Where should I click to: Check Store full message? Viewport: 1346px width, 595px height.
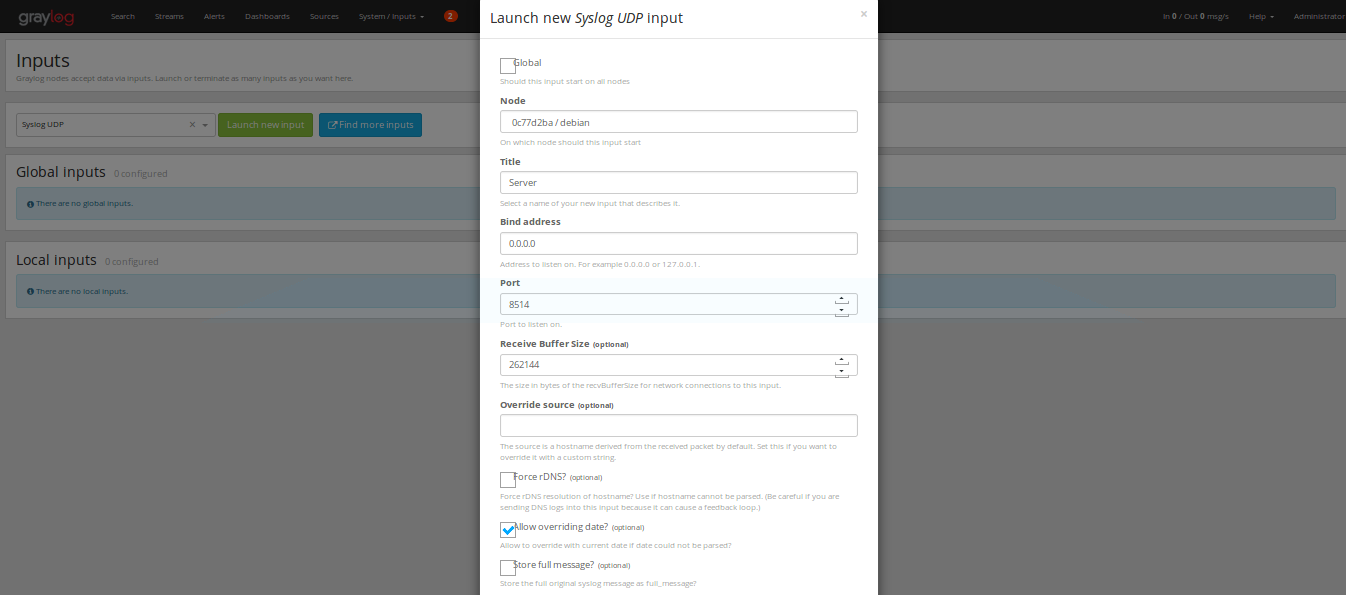[507, 567]
